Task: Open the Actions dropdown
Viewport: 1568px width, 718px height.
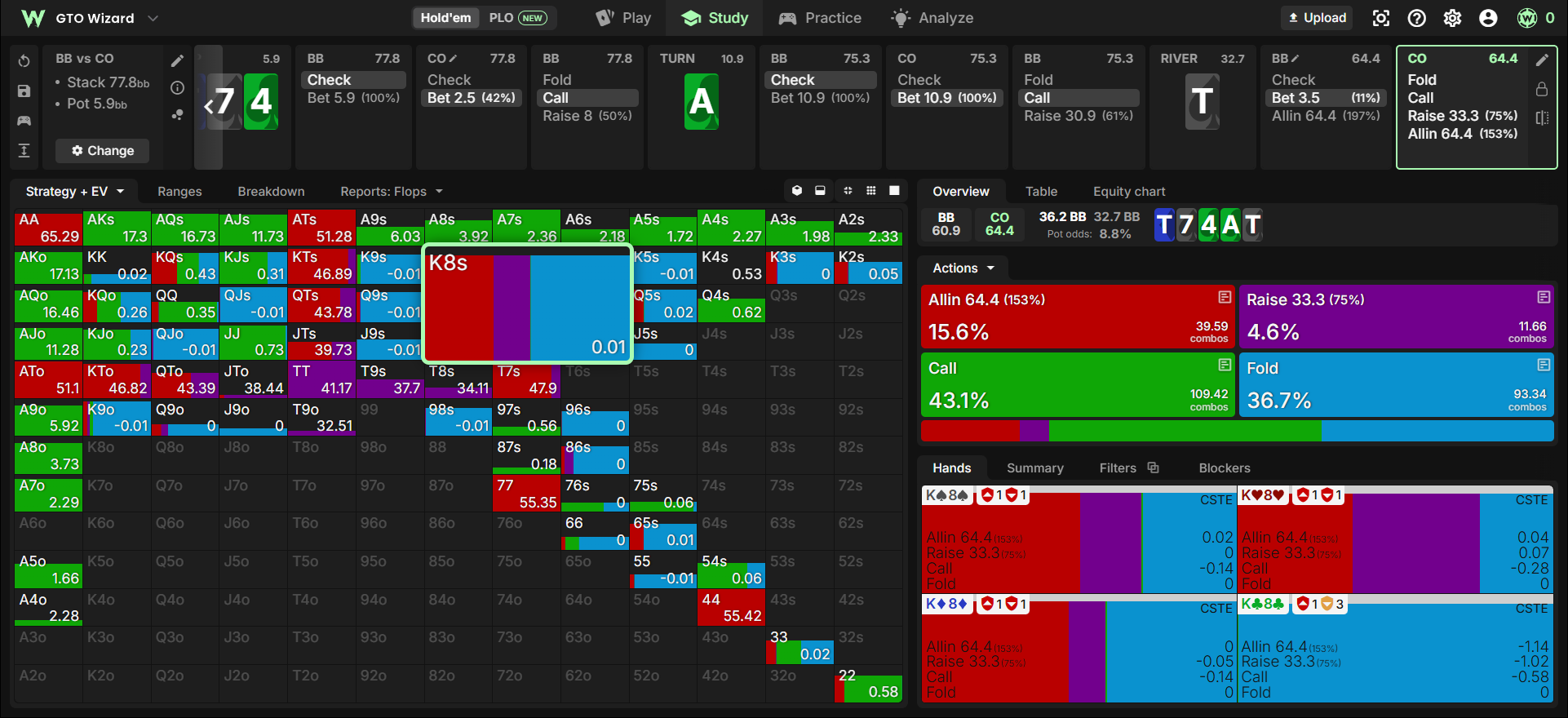Action: coord(963,268)
